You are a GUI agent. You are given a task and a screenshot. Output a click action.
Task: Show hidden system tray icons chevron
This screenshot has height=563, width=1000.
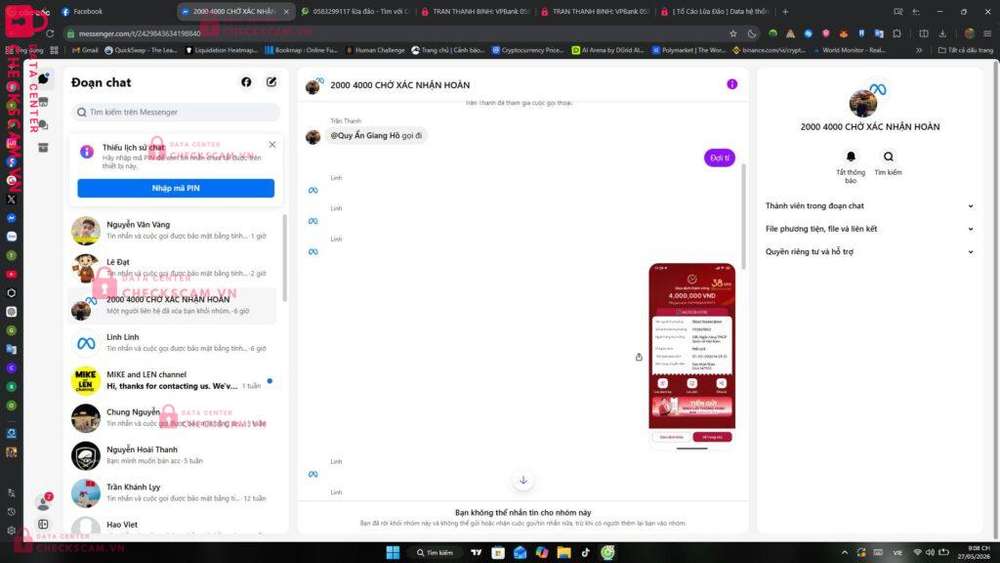(x=844, y=552)
